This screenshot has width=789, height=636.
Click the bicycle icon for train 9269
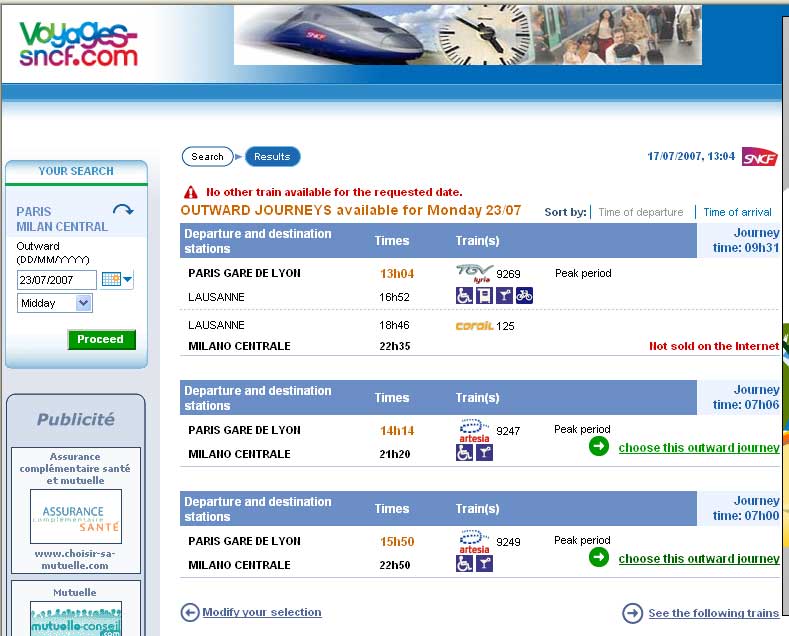coord(524,295)
